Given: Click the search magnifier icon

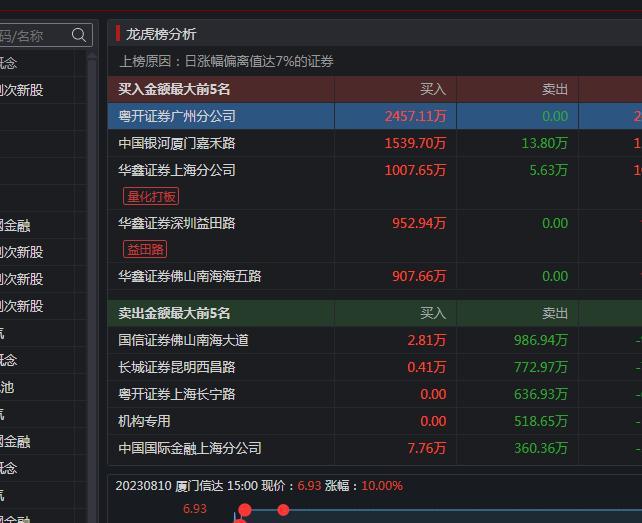Looking at the screenshot, I should click(79, 35).
